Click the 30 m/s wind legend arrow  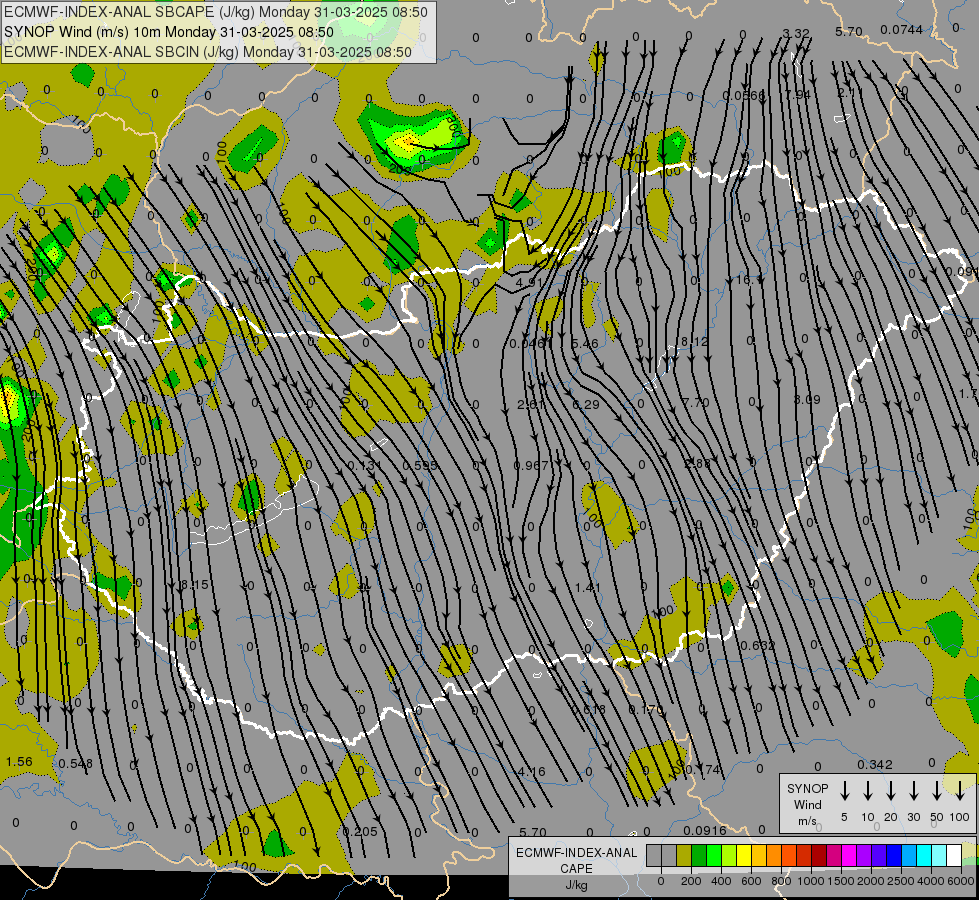[x=913, y=790]
